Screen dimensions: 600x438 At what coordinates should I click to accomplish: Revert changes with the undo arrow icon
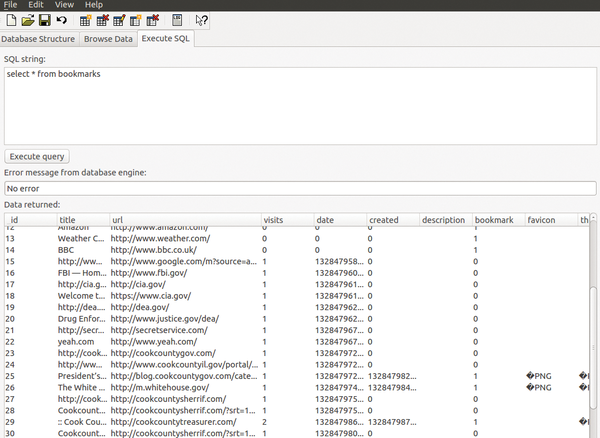point(62,20)
